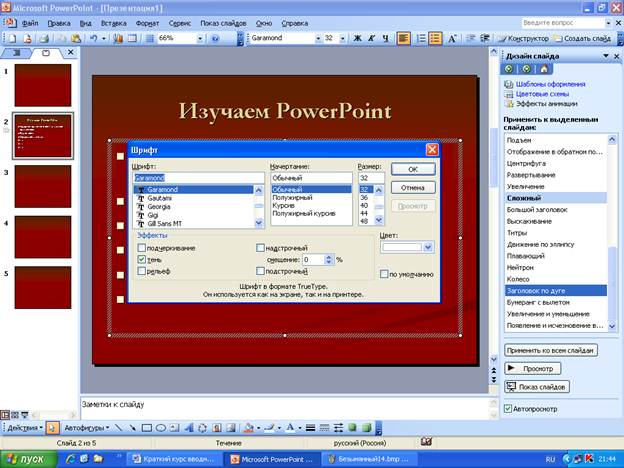This screenshot has width=624, height=468.
Task: Click the New presentation icon in the toolbar
Action: [12, 38]
